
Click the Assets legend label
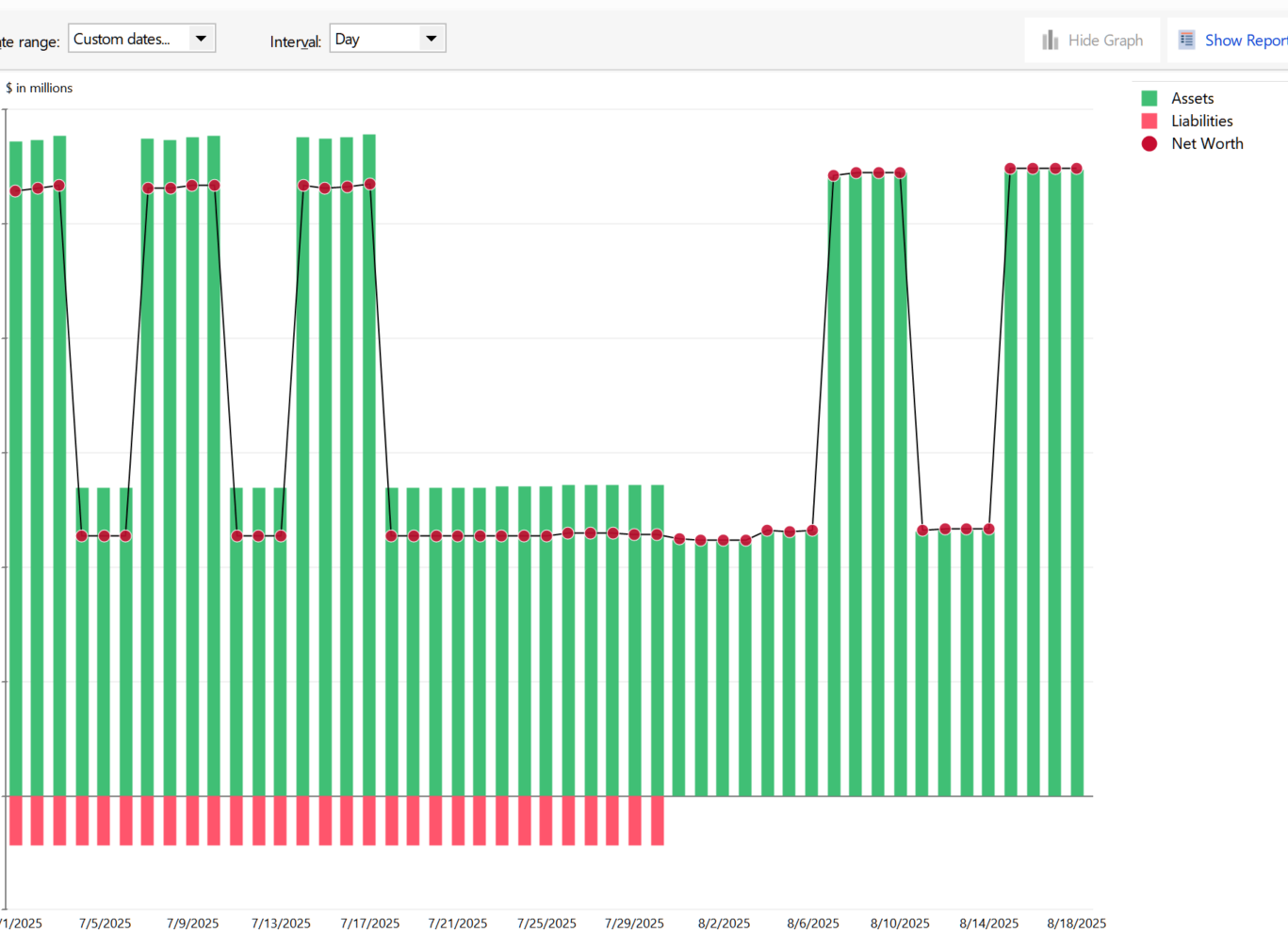[x=1192, y=98]
